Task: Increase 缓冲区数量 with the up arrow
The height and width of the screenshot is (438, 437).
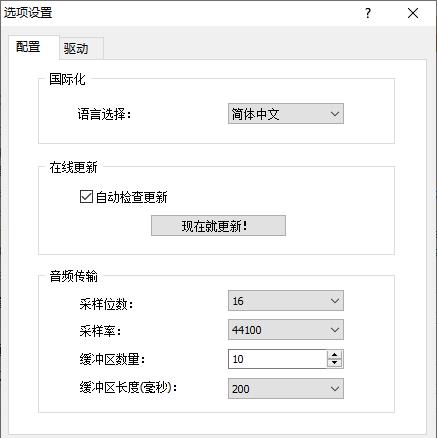Action: tap(334, 354)
